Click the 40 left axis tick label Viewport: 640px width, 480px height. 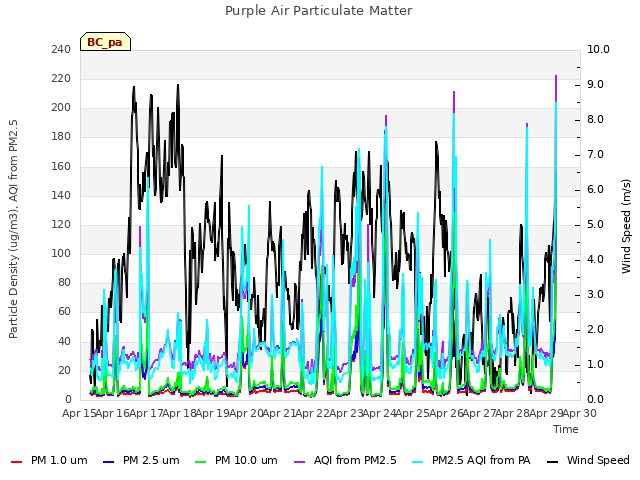pos(64,341)
